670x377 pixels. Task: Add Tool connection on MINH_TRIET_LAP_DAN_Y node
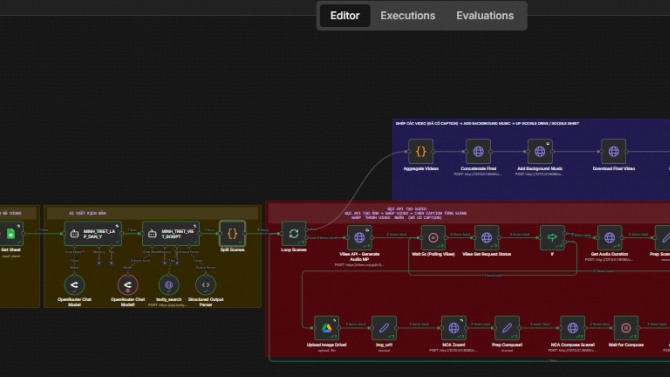click(111, 263)
